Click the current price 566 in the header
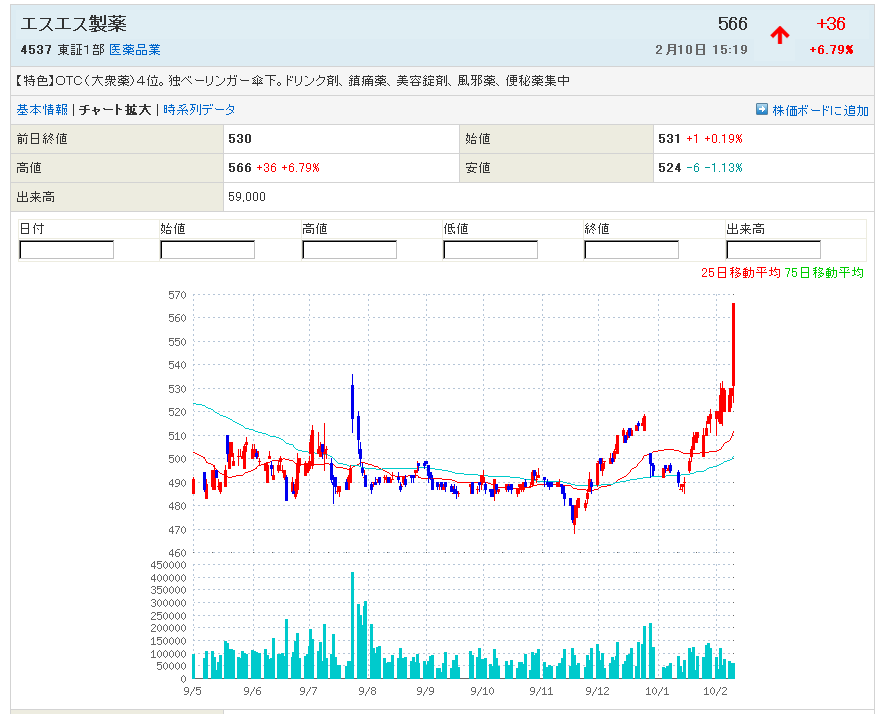 click(x=732, y=24)
